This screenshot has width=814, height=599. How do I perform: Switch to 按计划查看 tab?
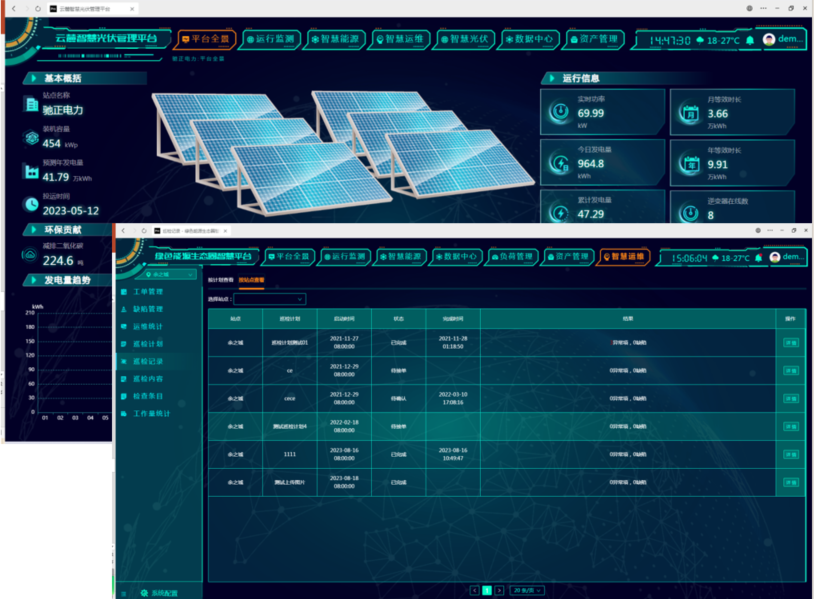(220, 280)
